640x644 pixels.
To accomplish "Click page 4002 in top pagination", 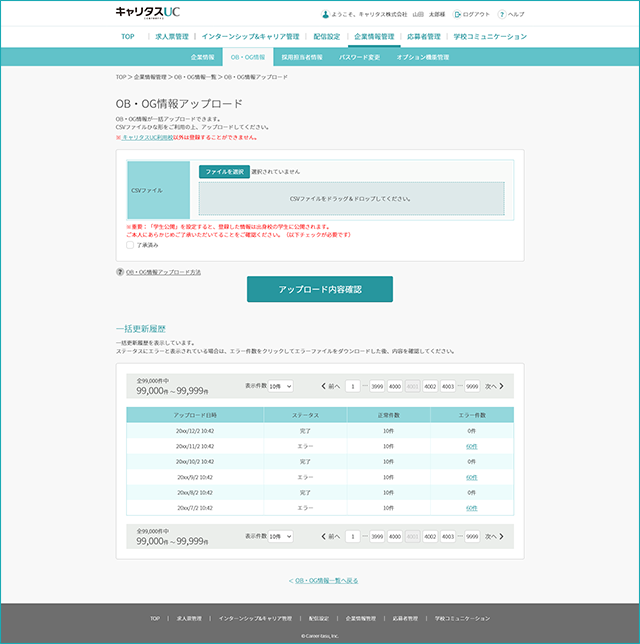I will coord(430,386).
